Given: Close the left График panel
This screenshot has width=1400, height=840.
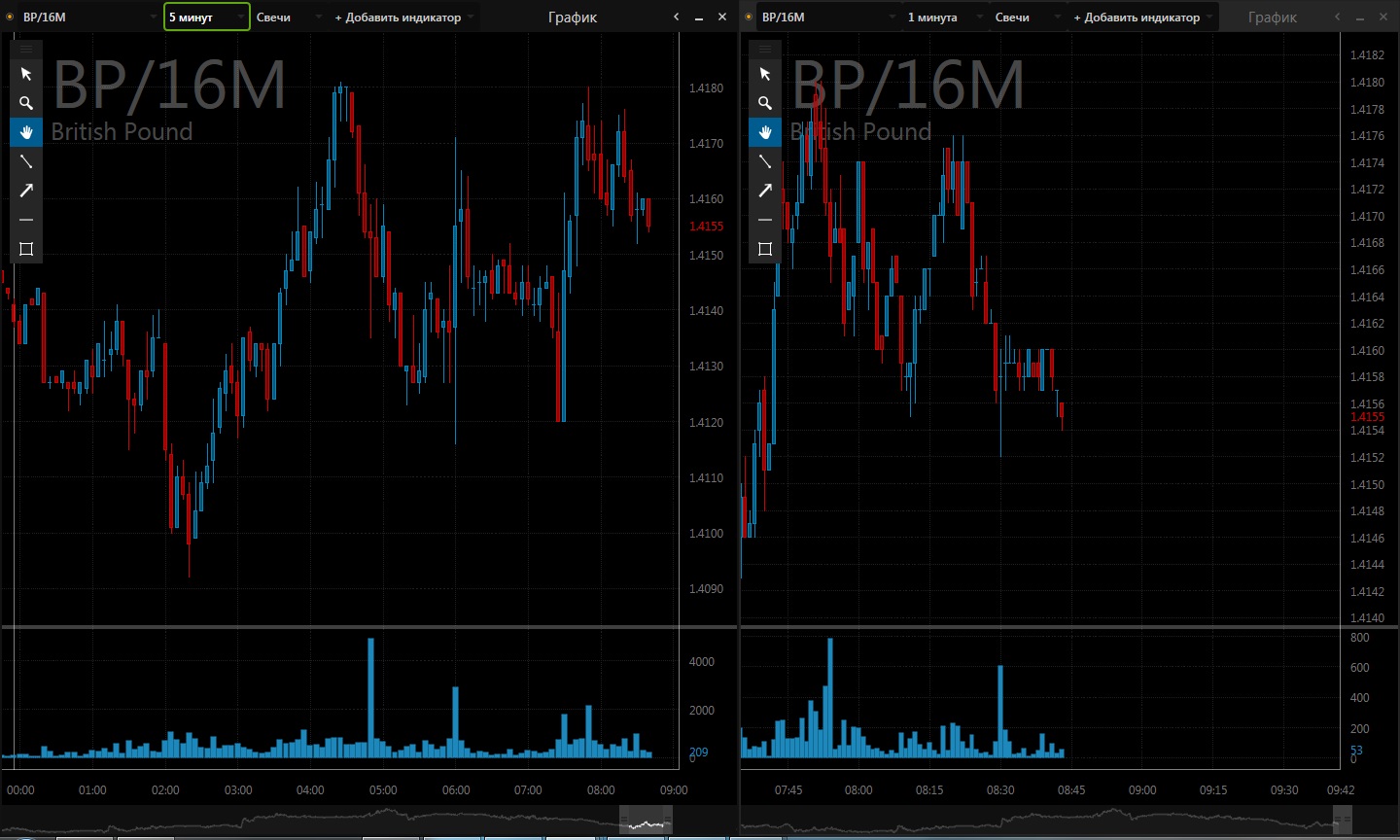Looking at the screenshot, I should click(x=722, y=17).
